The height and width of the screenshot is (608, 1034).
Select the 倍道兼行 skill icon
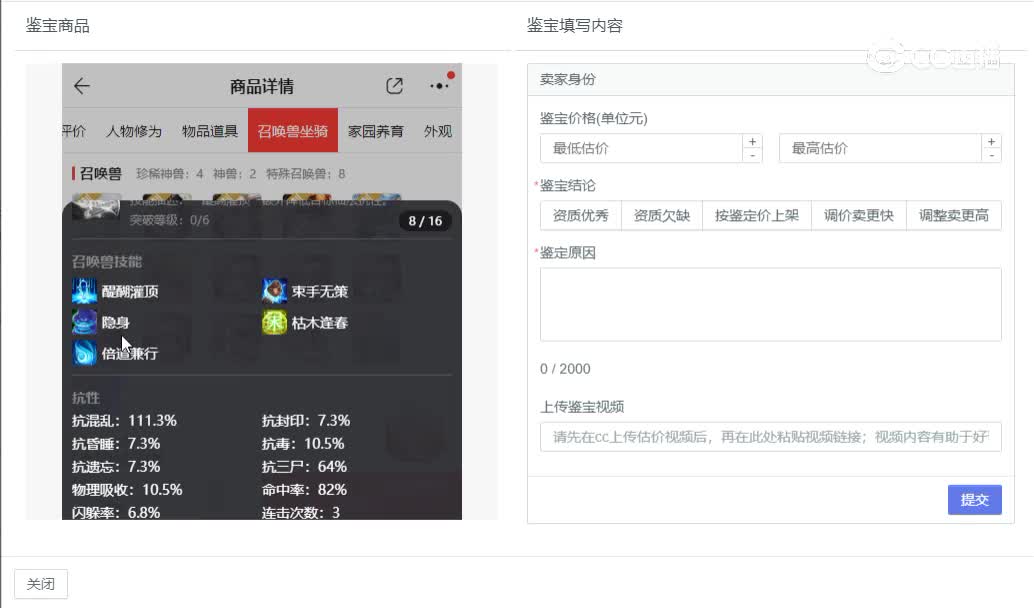coord(84,353)
